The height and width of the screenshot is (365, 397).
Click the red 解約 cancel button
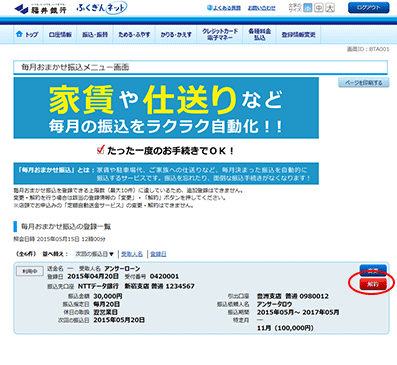(x=373, y=284)
